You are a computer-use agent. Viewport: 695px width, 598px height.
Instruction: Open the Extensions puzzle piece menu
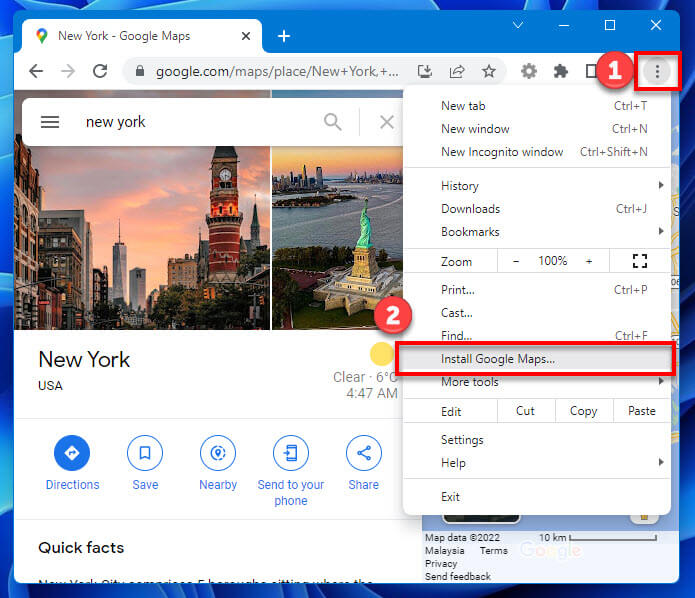(x=561, y=71)
